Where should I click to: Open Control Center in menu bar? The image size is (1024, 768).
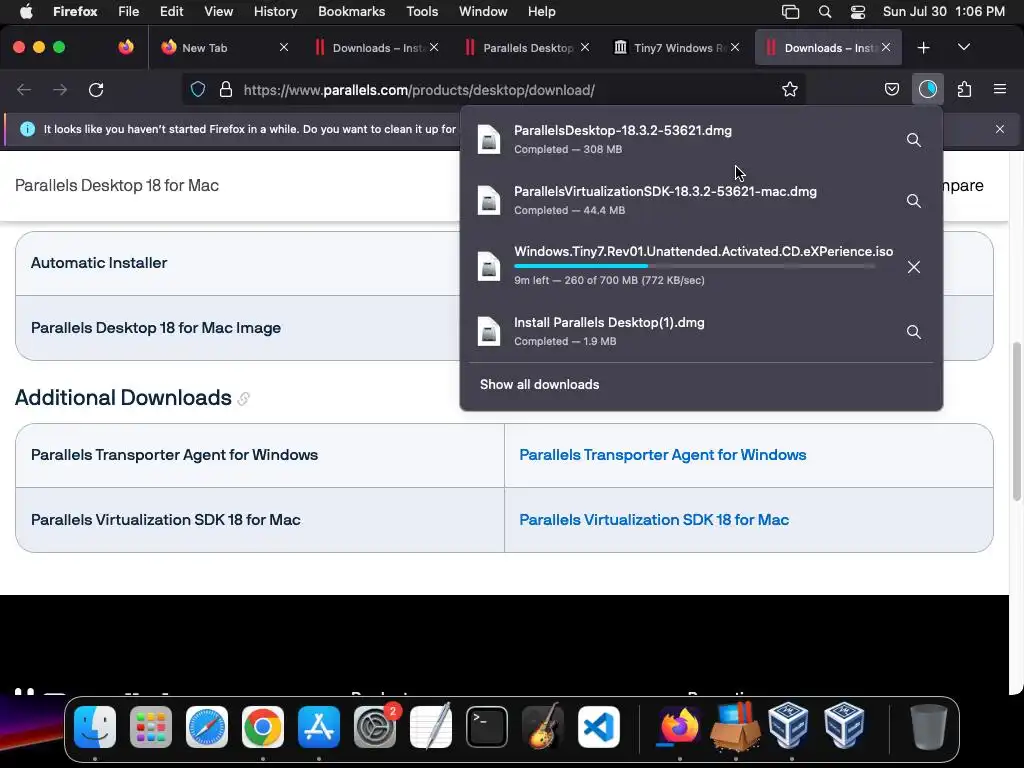pyautogui.click(x=858, y=12)
